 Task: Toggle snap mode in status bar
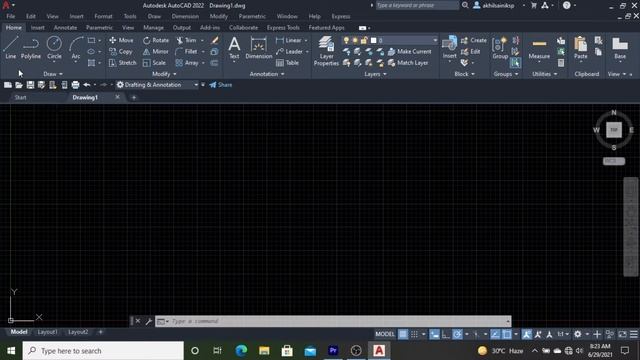[414, 334]
